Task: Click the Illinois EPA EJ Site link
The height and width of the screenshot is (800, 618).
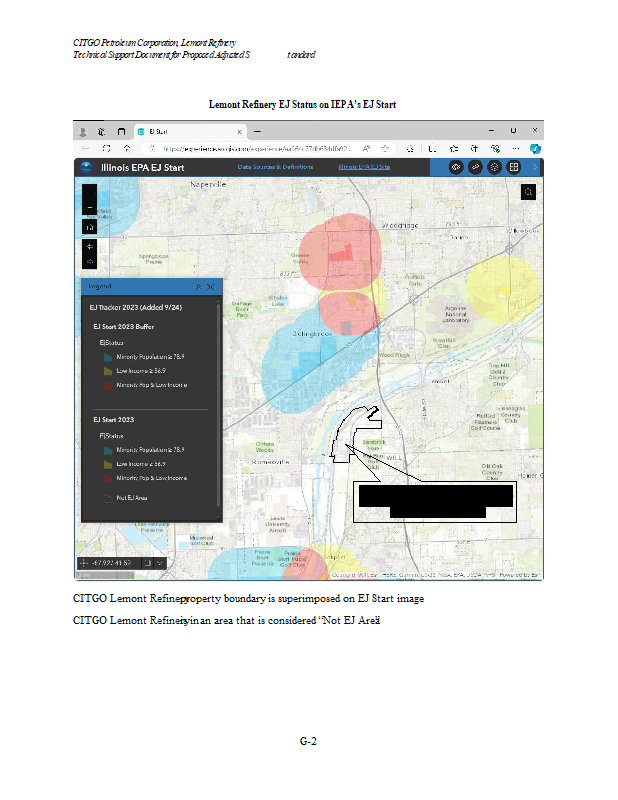Action: [x=364, y=167]
